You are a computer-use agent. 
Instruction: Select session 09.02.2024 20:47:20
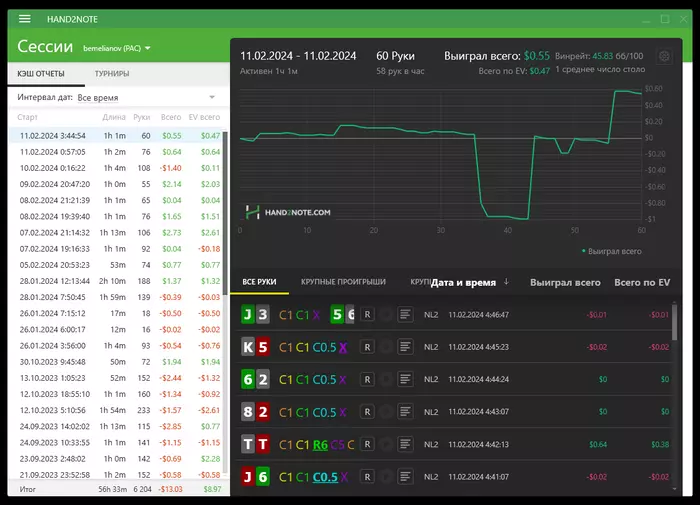click(x=115, y=184)
